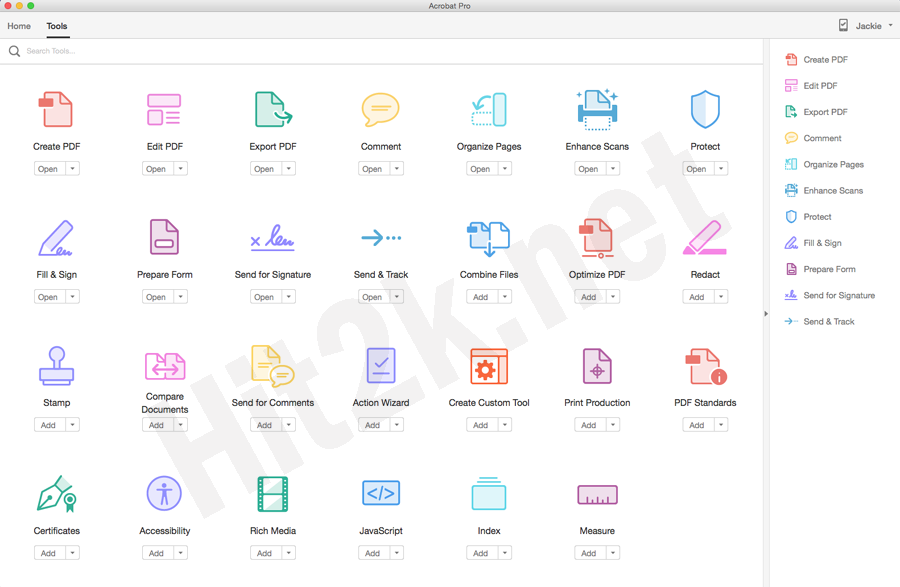The width and height of the screenshot is (900, 587).
Task: Click the Compare Documents icon
Action: [165, 366]
